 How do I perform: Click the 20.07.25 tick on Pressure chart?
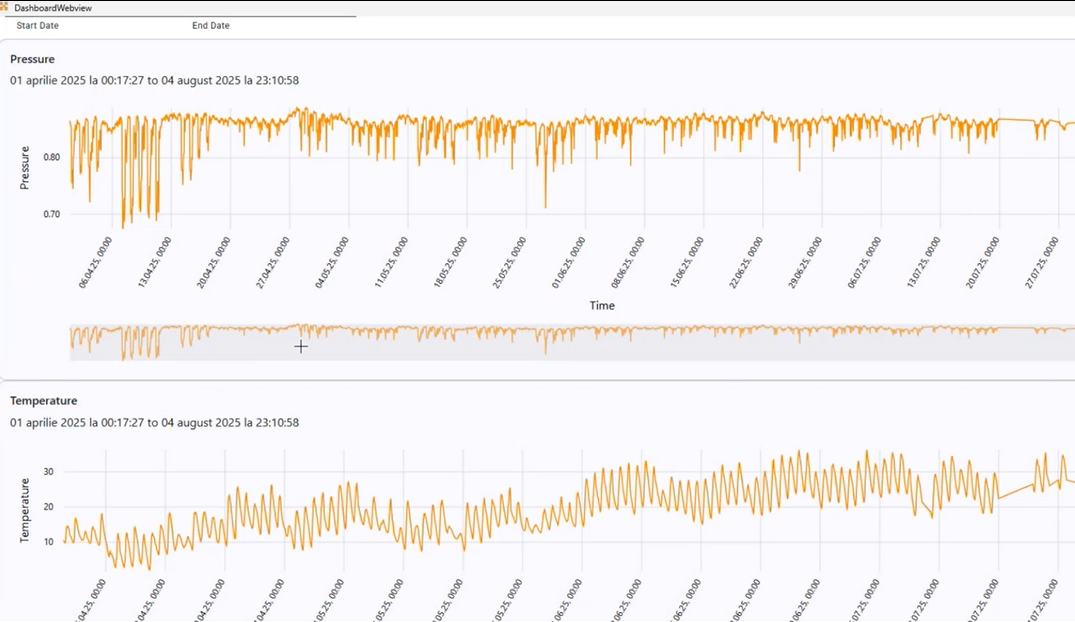point(984,263)
